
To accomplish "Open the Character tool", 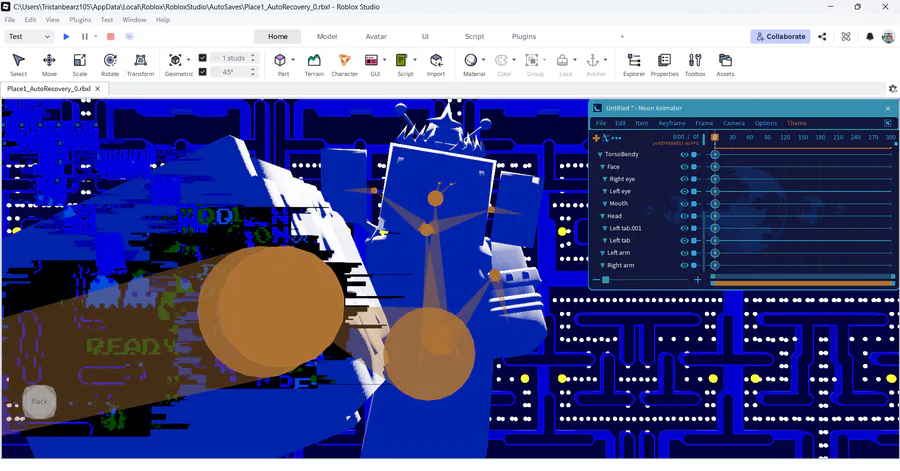I will (x=344, y=65).
